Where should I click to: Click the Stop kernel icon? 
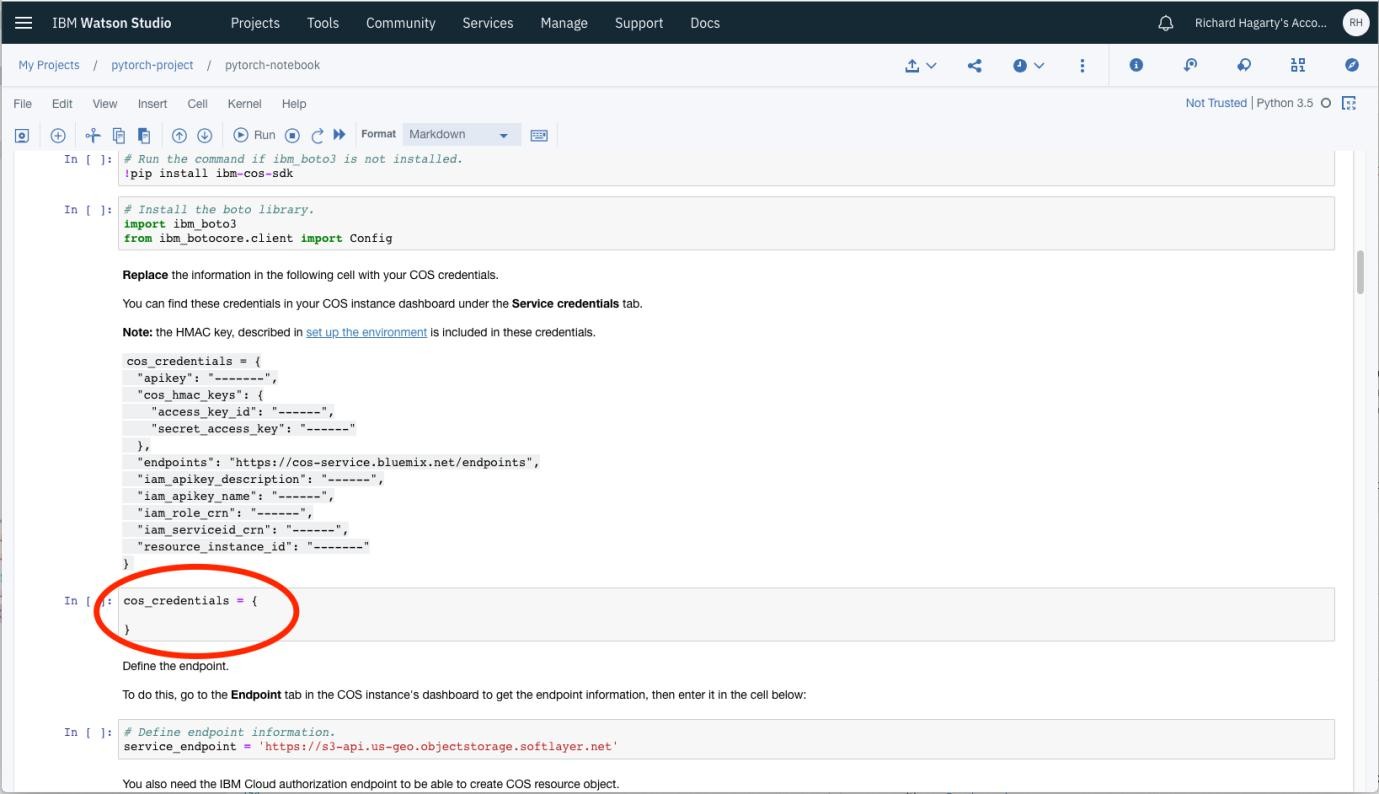[291, 134]
